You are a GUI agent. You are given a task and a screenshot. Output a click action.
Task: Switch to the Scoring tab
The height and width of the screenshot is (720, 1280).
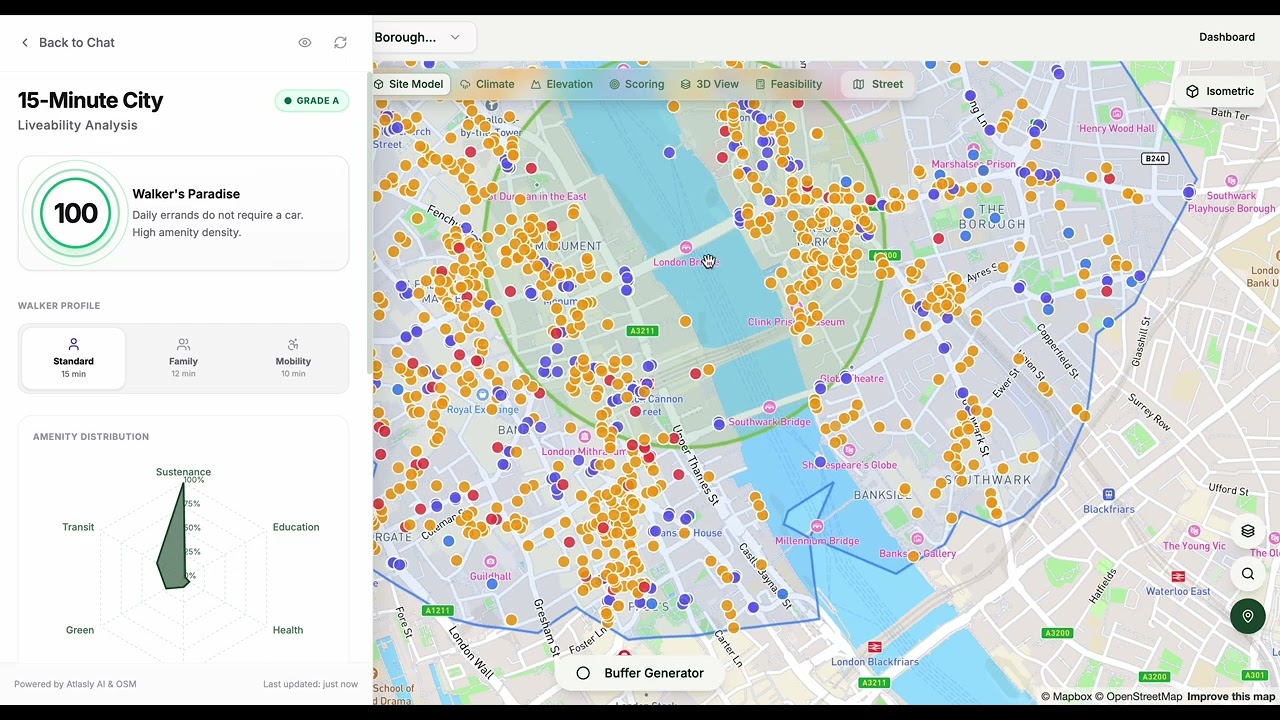(x=637, y=84)
